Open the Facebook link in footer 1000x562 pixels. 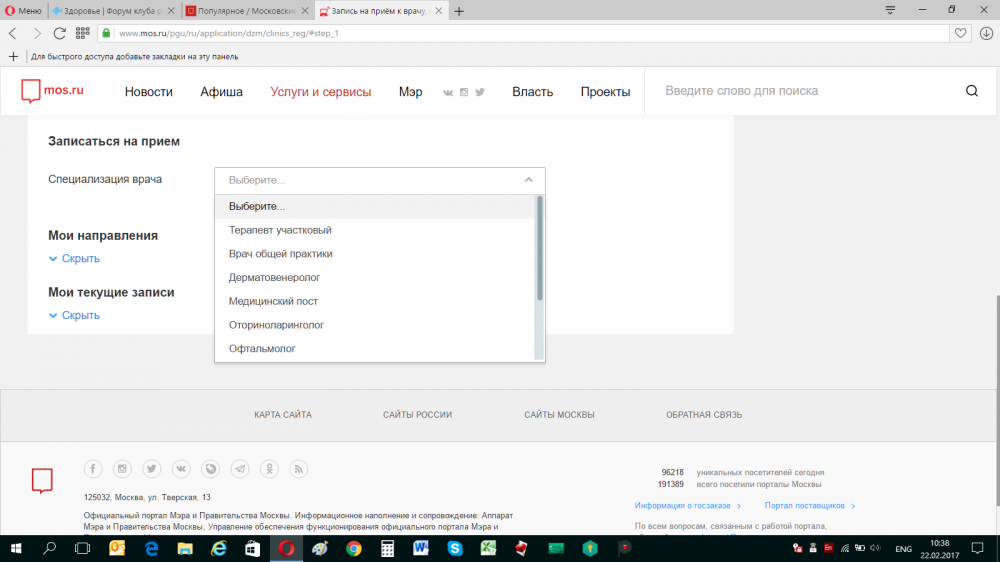pyautogui.click(x=92, y=469)
